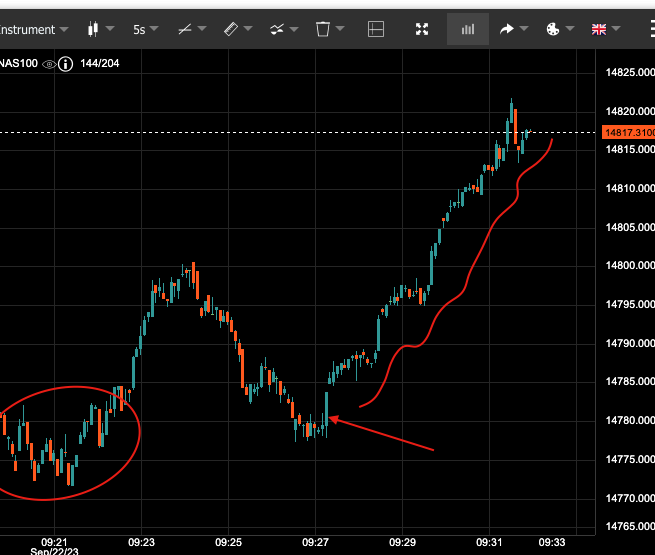Click the 14800.000 price axis label
Screen dimensions: 655x555
click(x=630, y=265)
